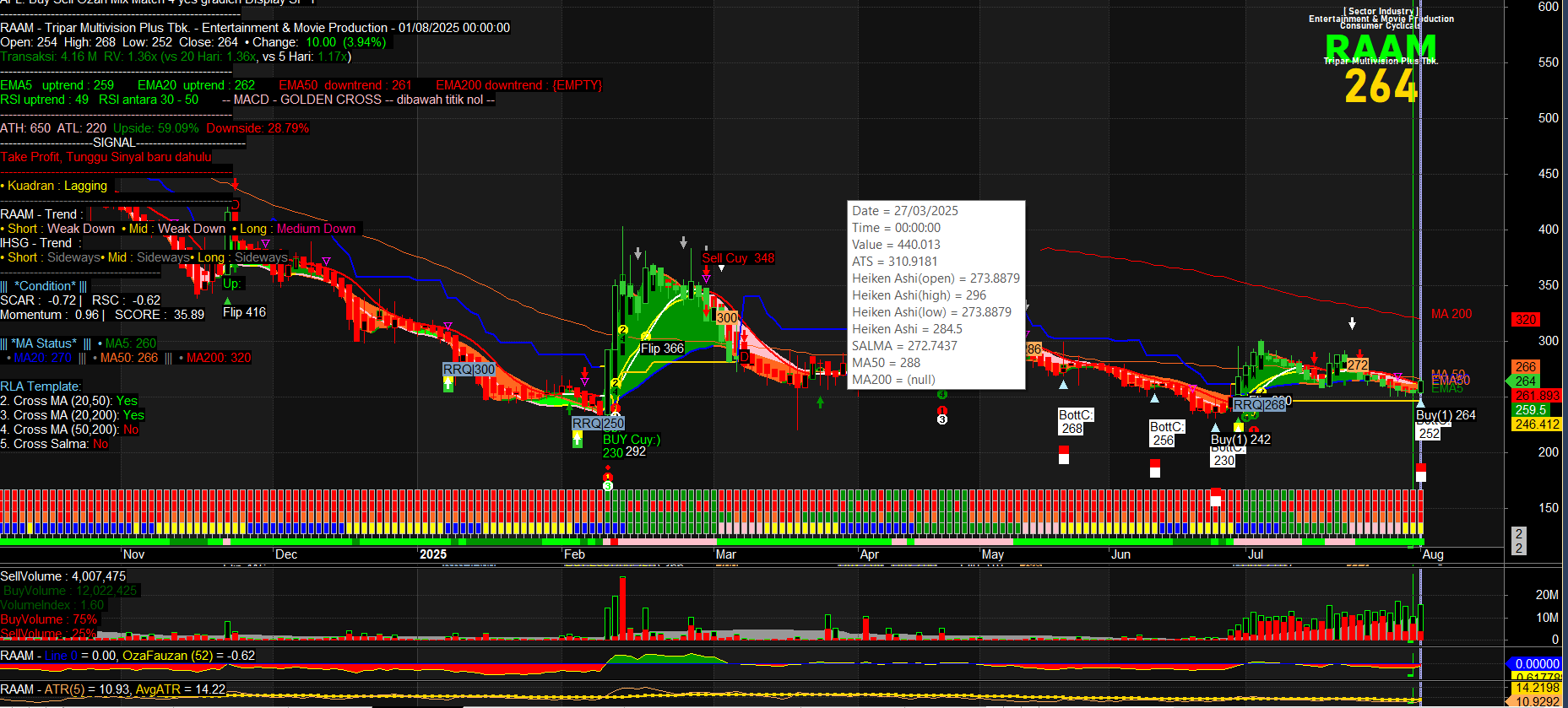Click the big yellow 264 price display
Image resolution: width=1568 pixels, height=708 pixels.
pyautogui.click(x=1381, y=86)
